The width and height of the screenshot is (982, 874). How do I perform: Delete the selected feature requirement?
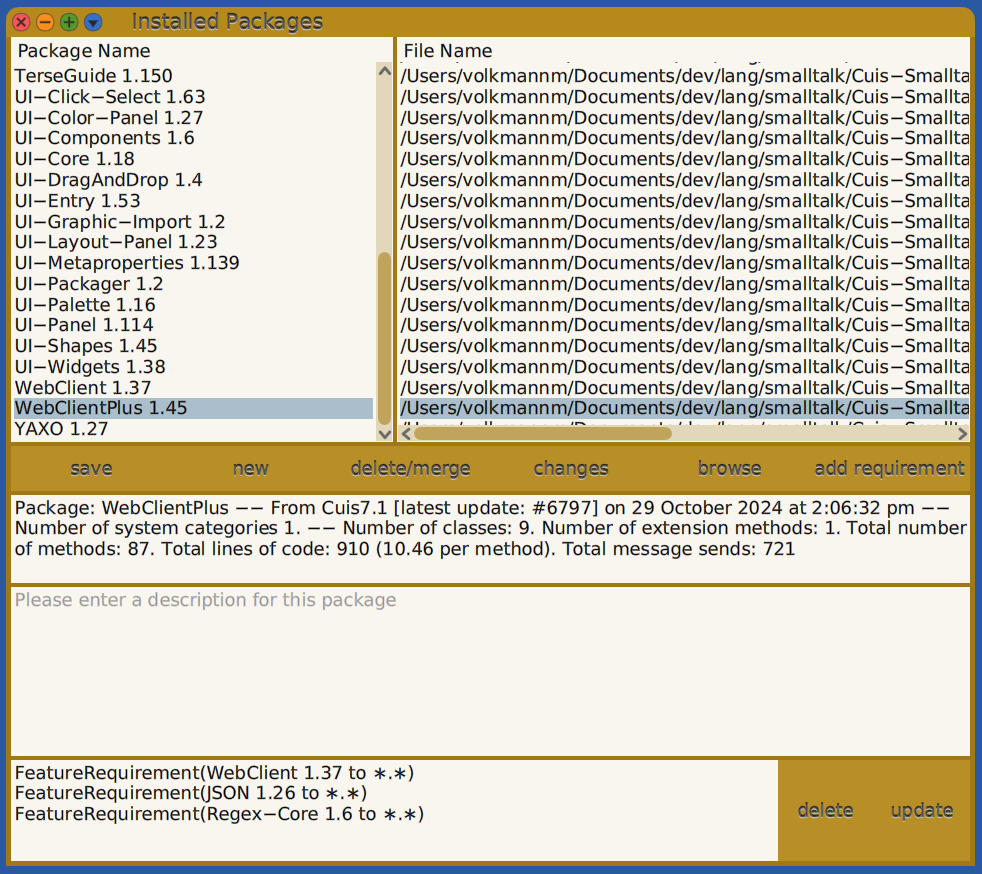click(825, 810)
